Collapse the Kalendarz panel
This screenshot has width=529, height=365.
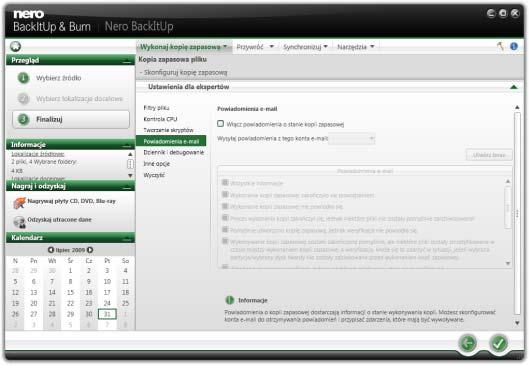click(x=127, y=238)
